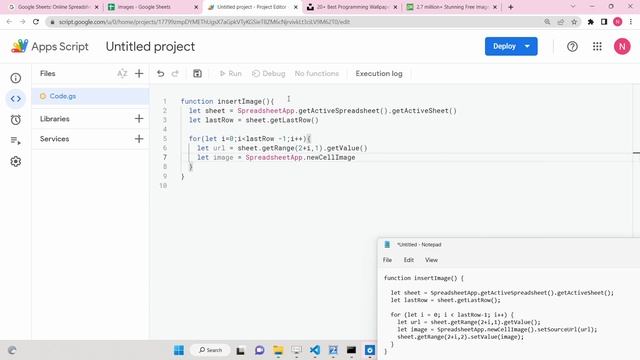Switch to Best Programming Wallpapers tab

[x=351, y=7]
